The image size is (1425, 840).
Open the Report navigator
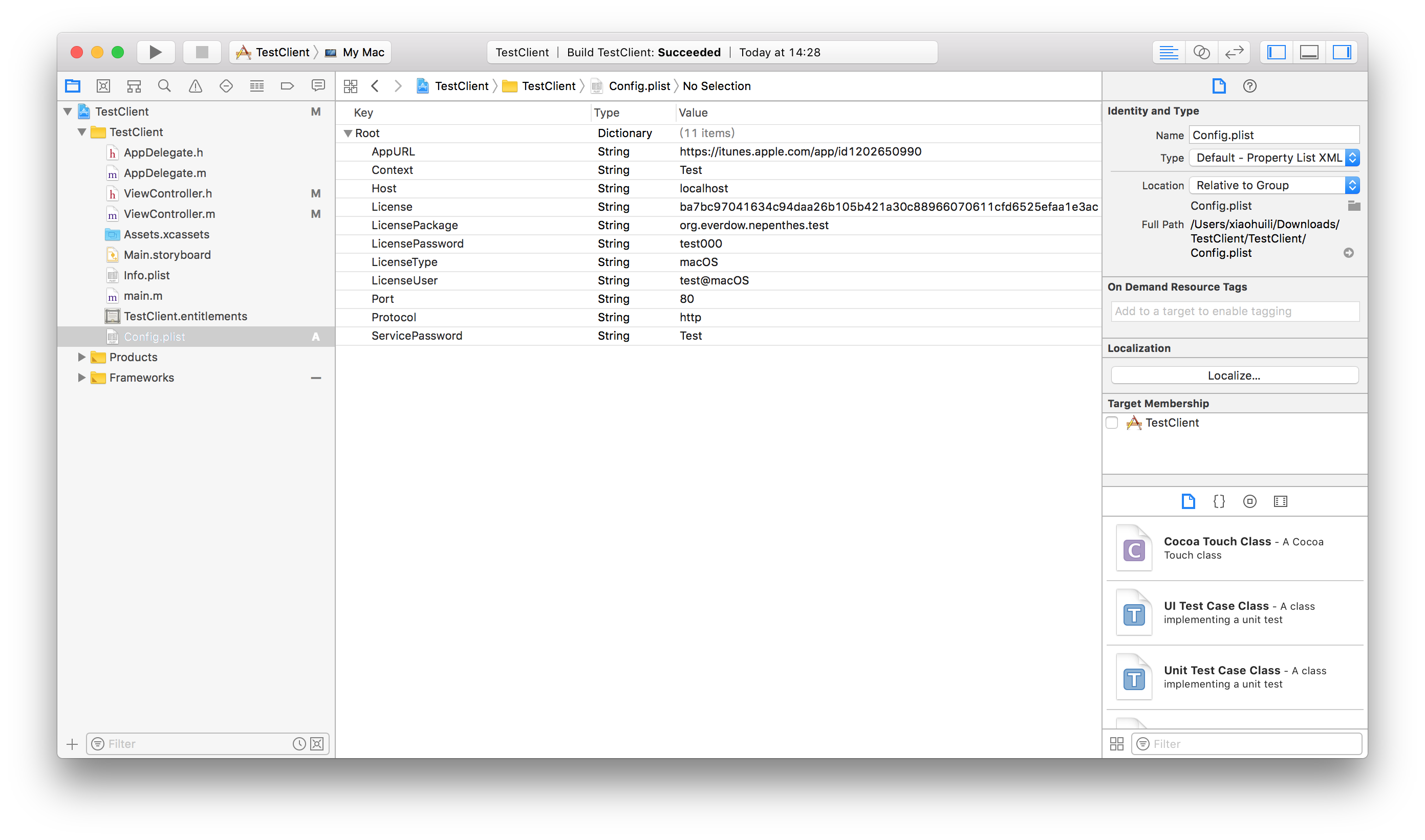click(318, 86)
